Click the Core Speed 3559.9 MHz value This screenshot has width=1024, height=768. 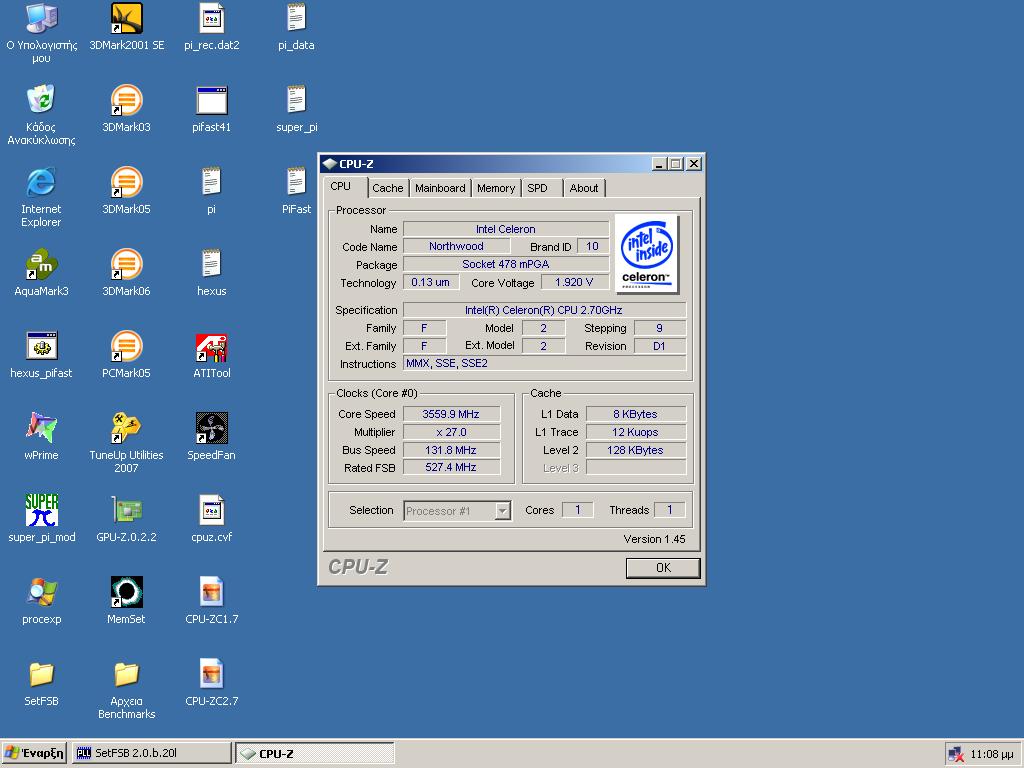pyautogui.click(x=451, y=414)
